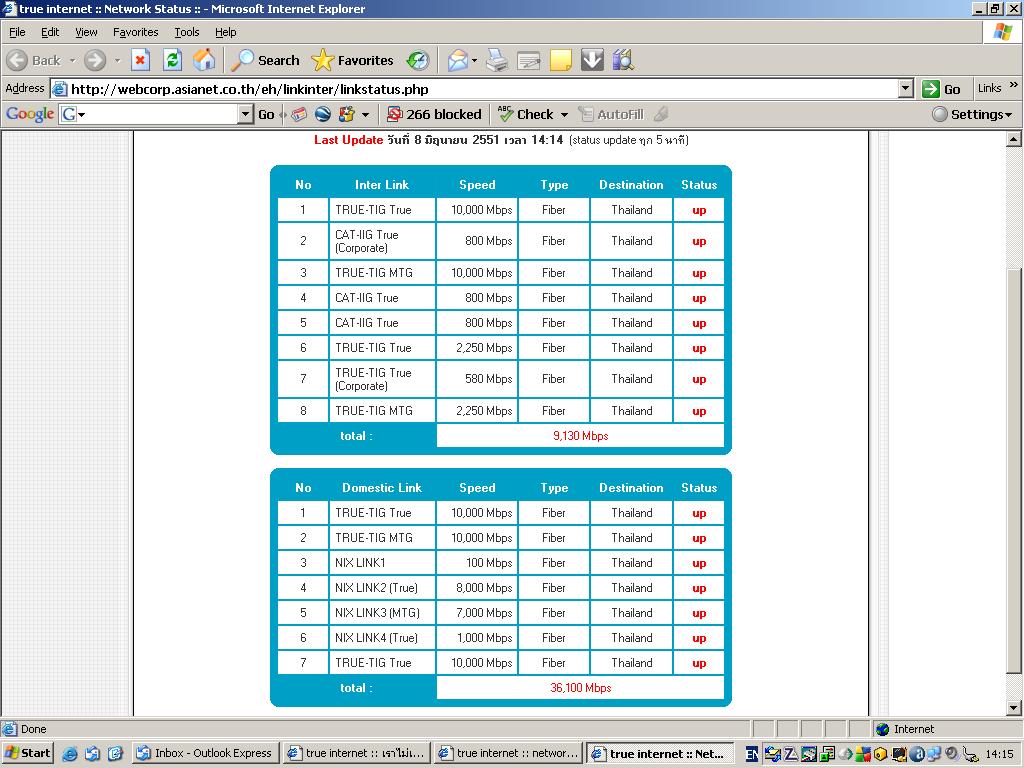Click the system tray clock 14:15
Viewport: 1024px width, 768px height.
(999, 754)
